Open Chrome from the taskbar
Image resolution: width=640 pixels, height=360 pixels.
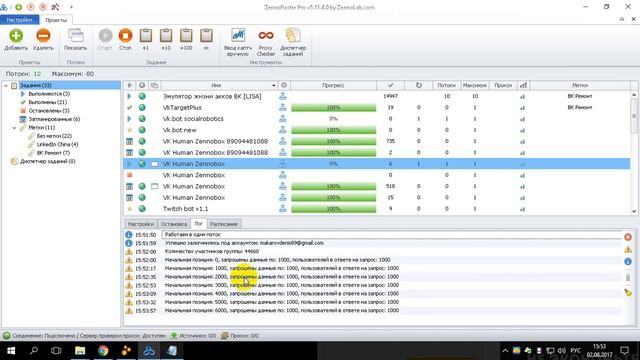[103, 351]
